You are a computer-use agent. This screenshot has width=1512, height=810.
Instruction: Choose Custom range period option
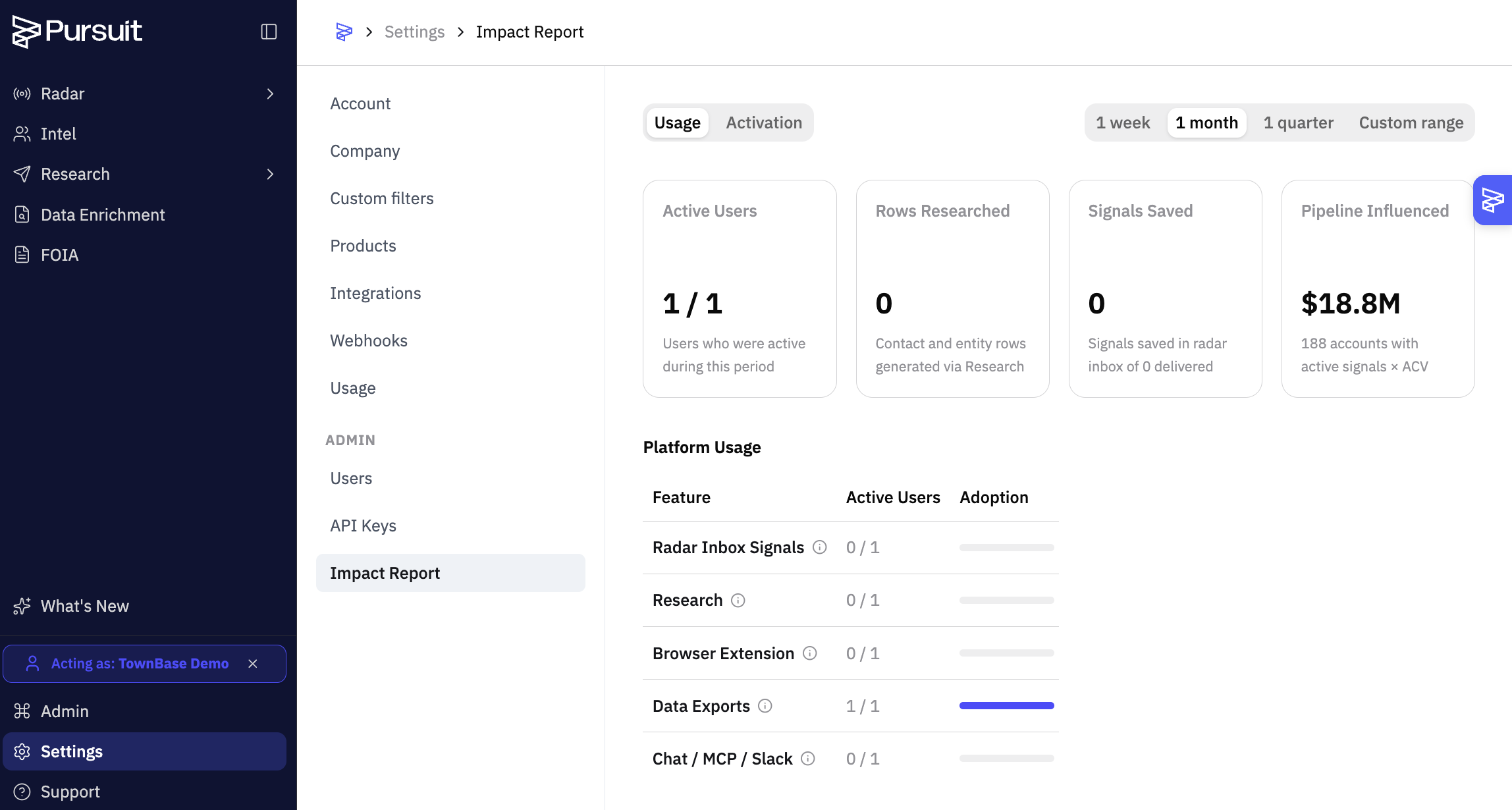[x=1411, y=122]
